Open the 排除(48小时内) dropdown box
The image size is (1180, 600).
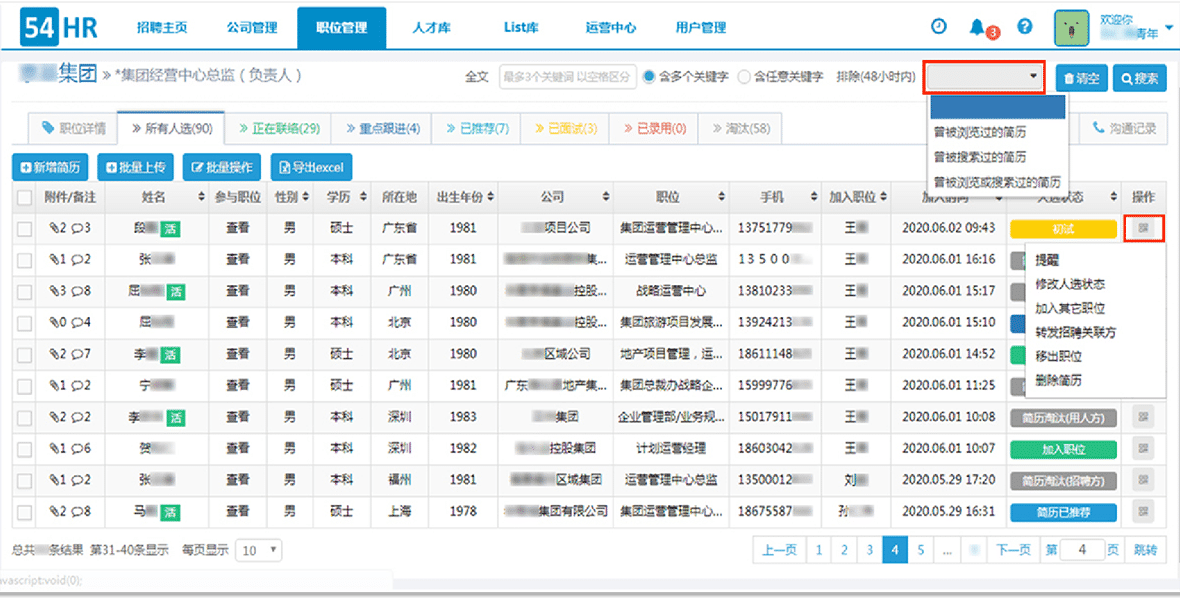coord(985,77)
